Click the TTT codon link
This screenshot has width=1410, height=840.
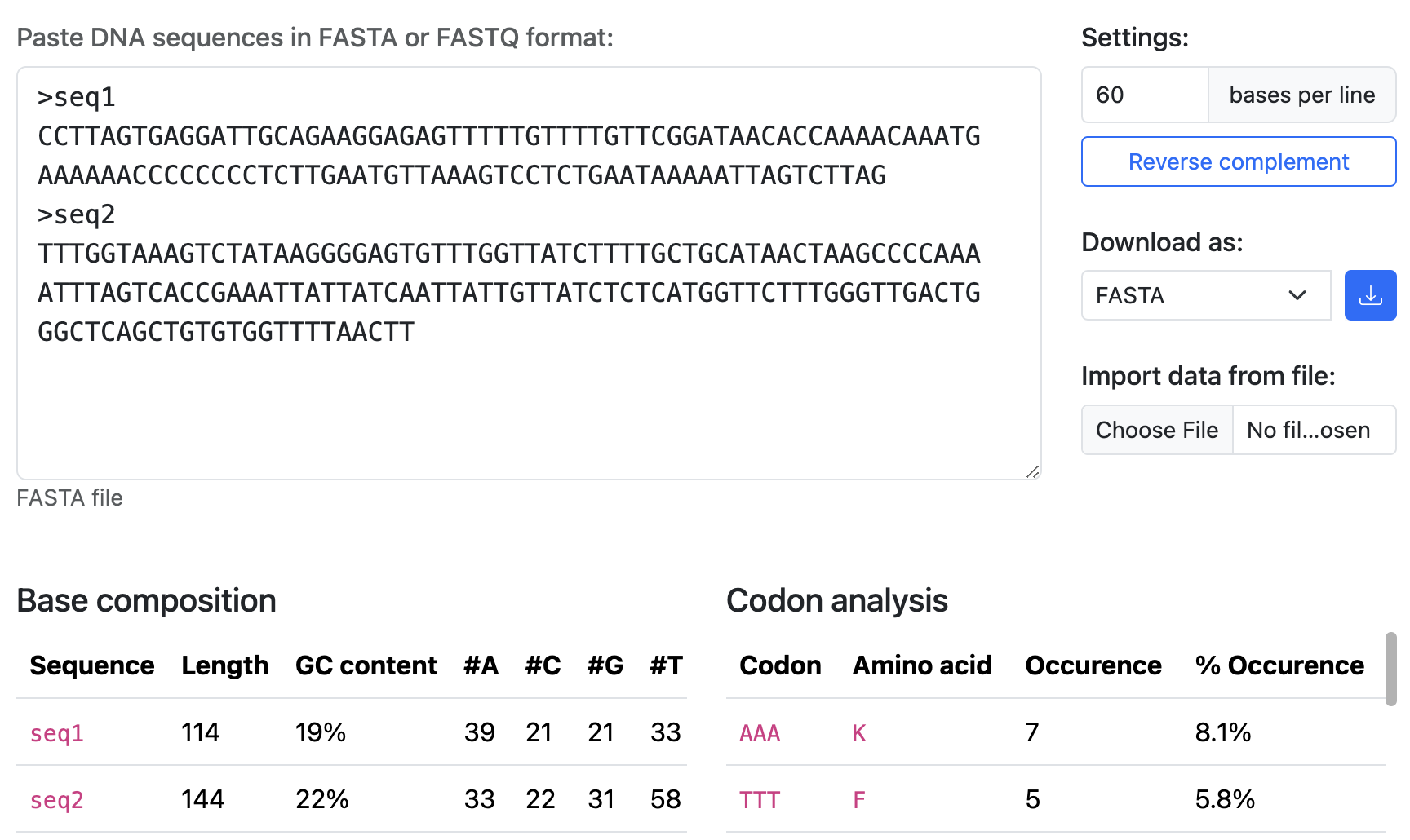pos(760,799)
